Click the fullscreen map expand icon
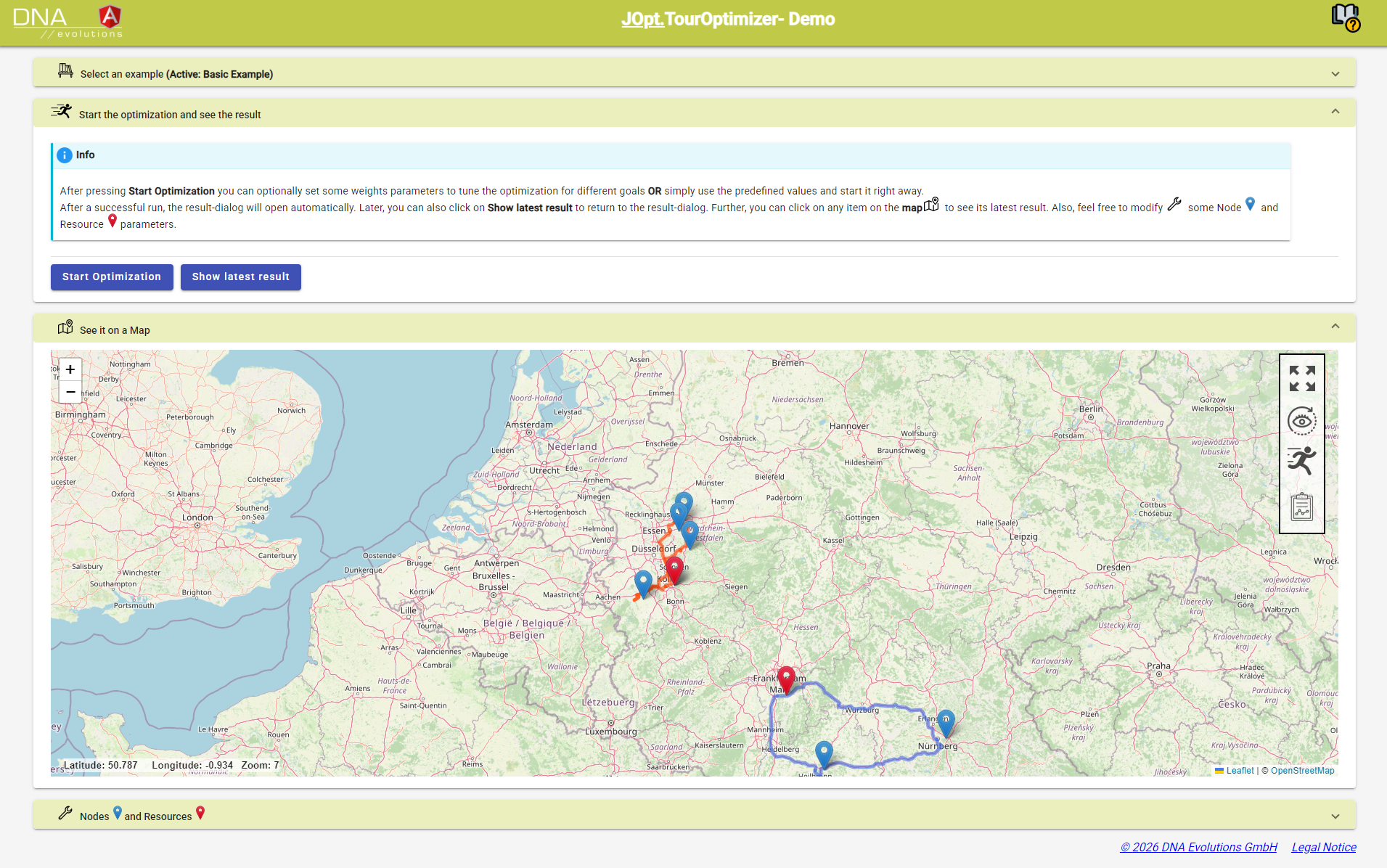 tap(1302, 378)
